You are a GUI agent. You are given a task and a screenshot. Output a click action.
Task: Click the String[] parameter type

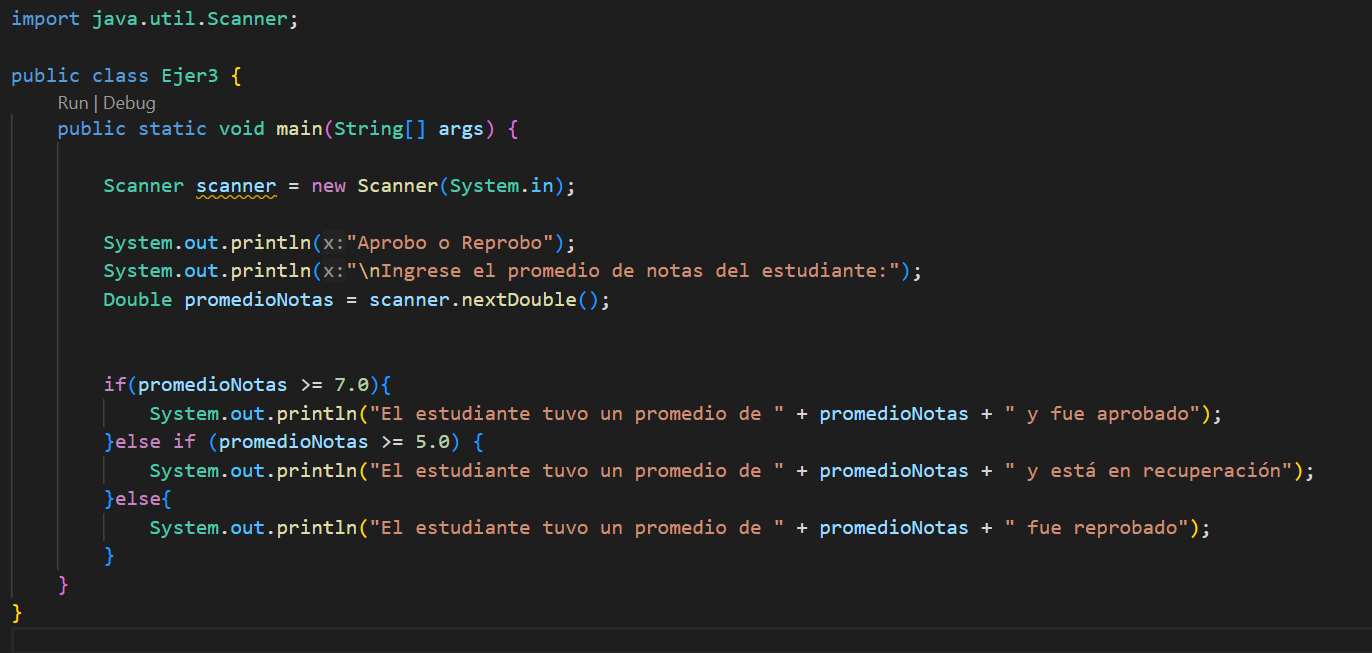(380, 129)
